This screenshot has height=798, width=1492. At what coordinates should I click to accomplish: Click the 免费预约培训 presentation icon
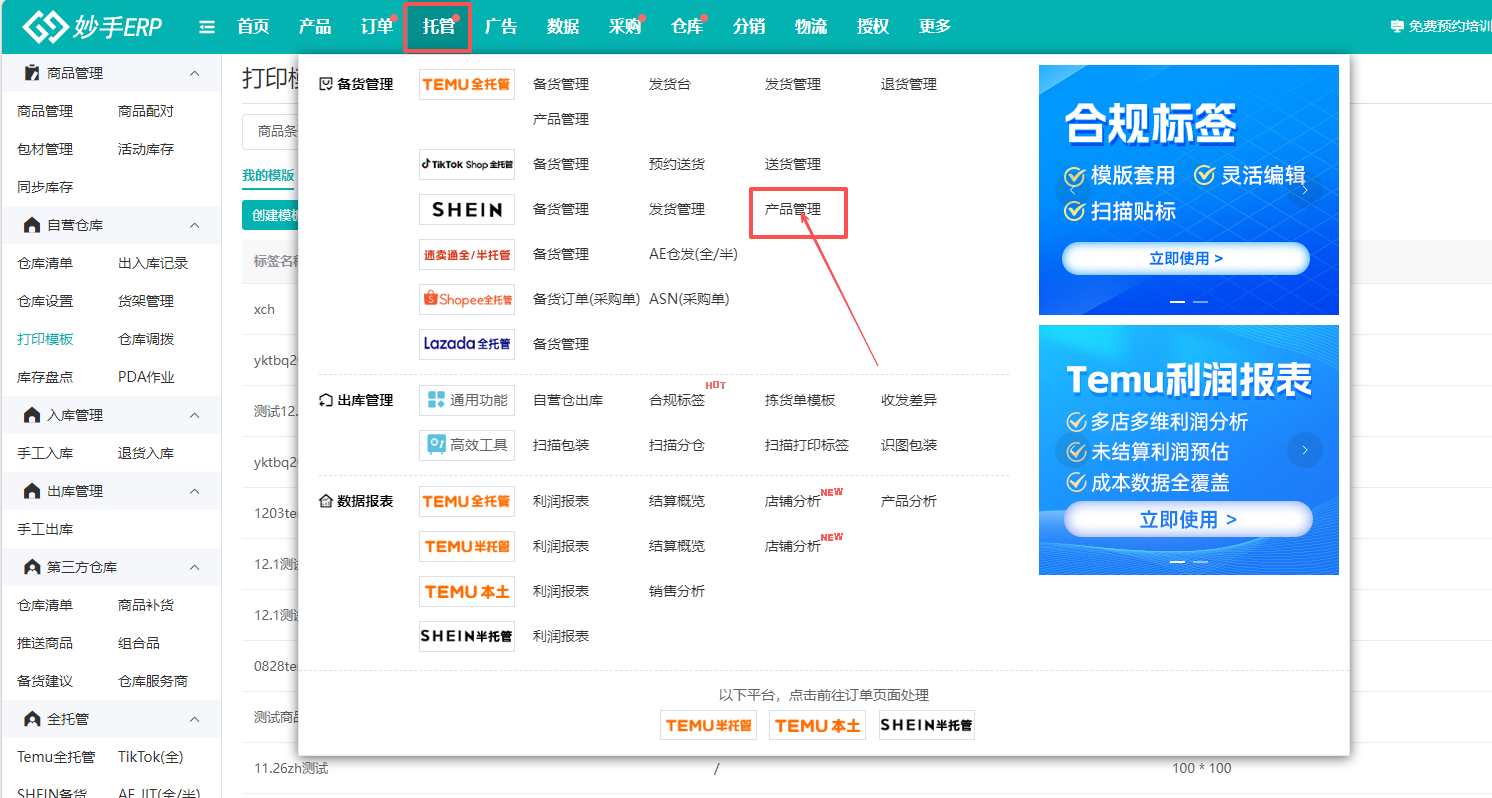[1396, 24]
